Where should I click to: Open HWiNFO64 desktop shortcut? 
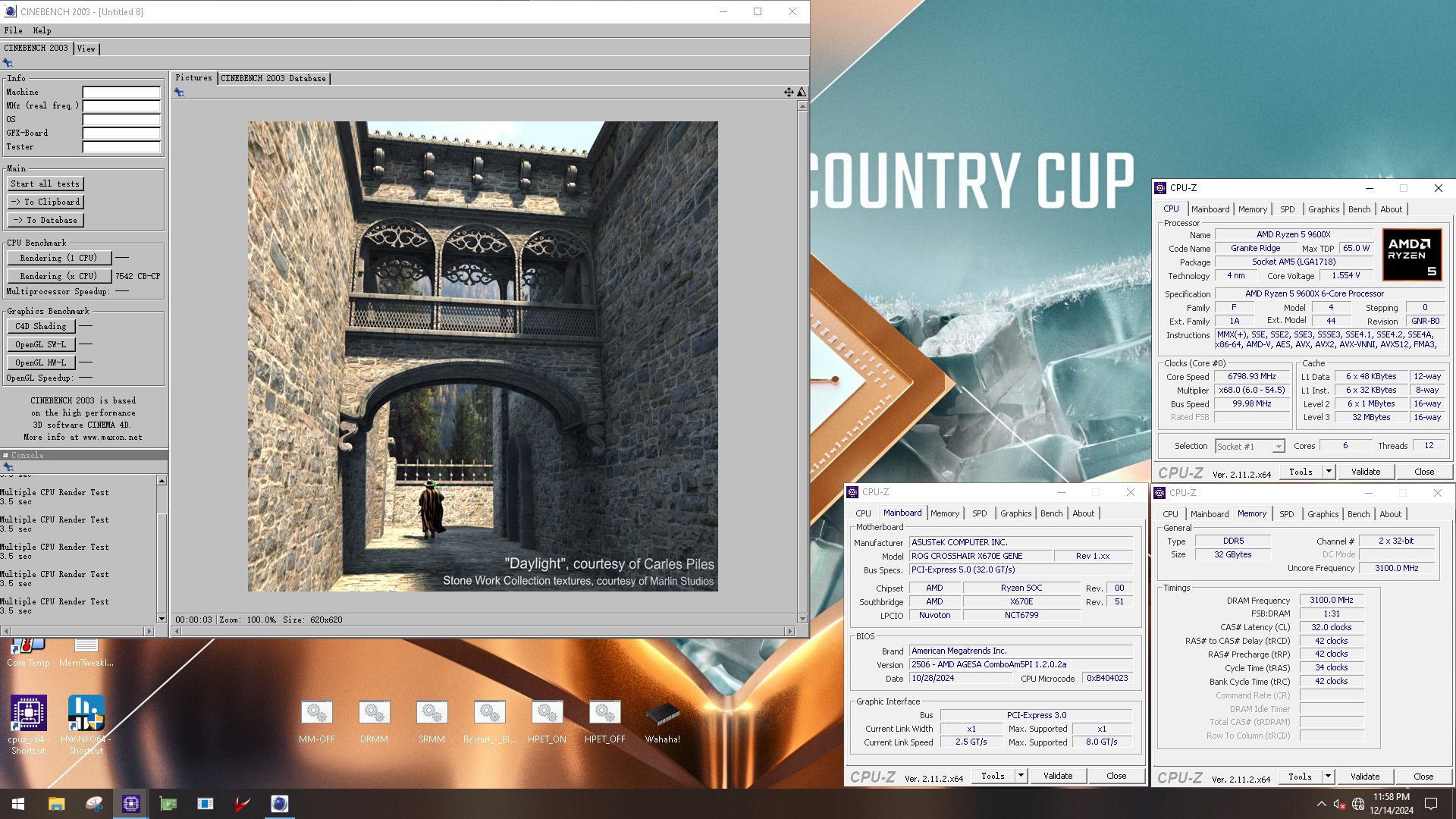(86, 724)
